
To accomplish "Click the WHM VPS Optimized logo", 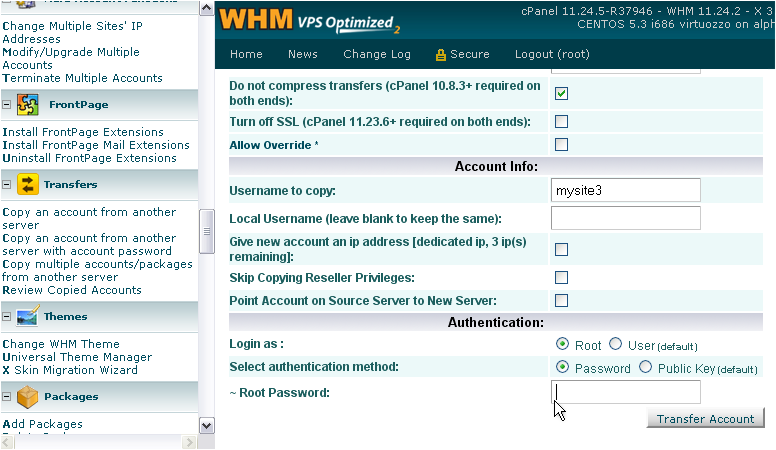I will click(310, 21).
